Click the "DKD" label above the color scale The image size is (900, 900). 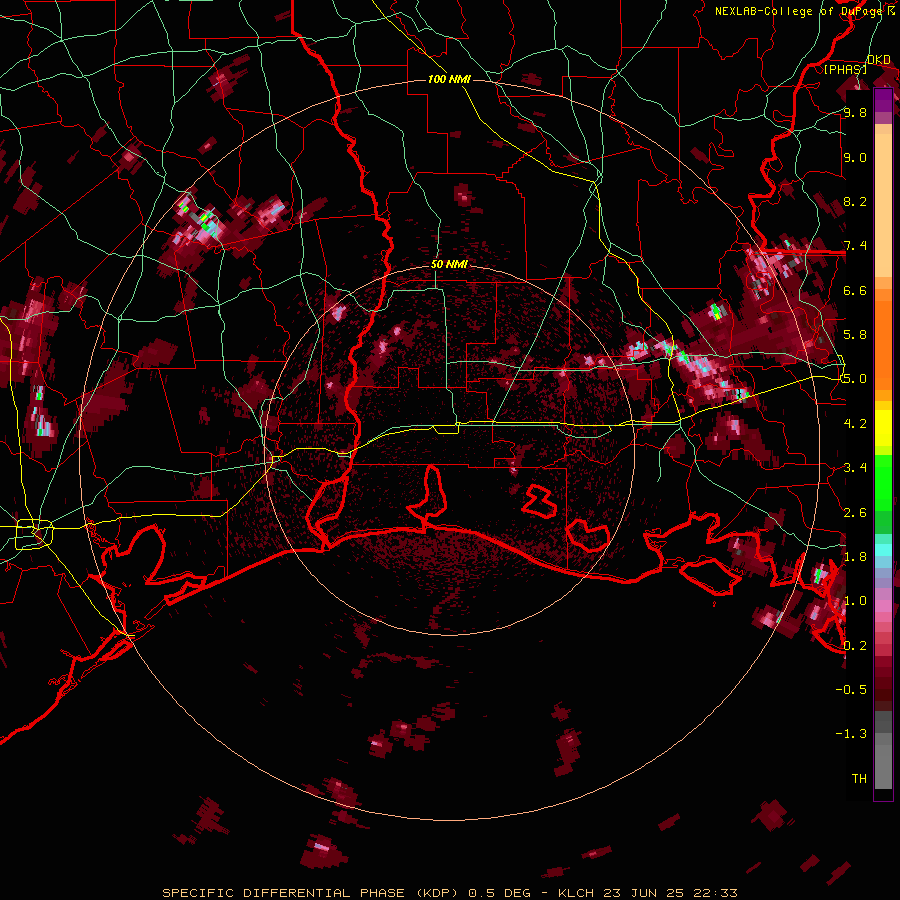coord(879,60)
